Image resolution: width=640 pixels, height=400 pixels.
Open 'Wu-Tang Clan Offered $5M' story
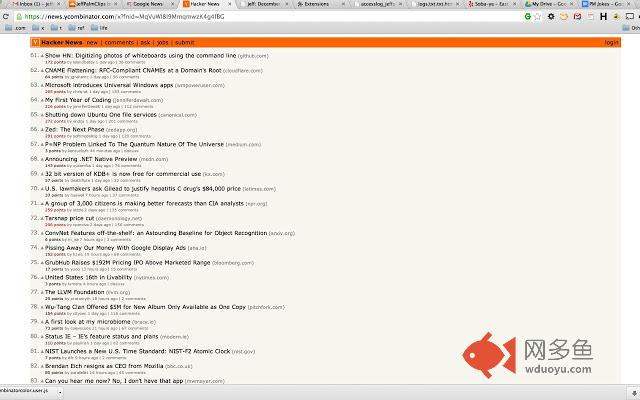click(x=145, y=307)
